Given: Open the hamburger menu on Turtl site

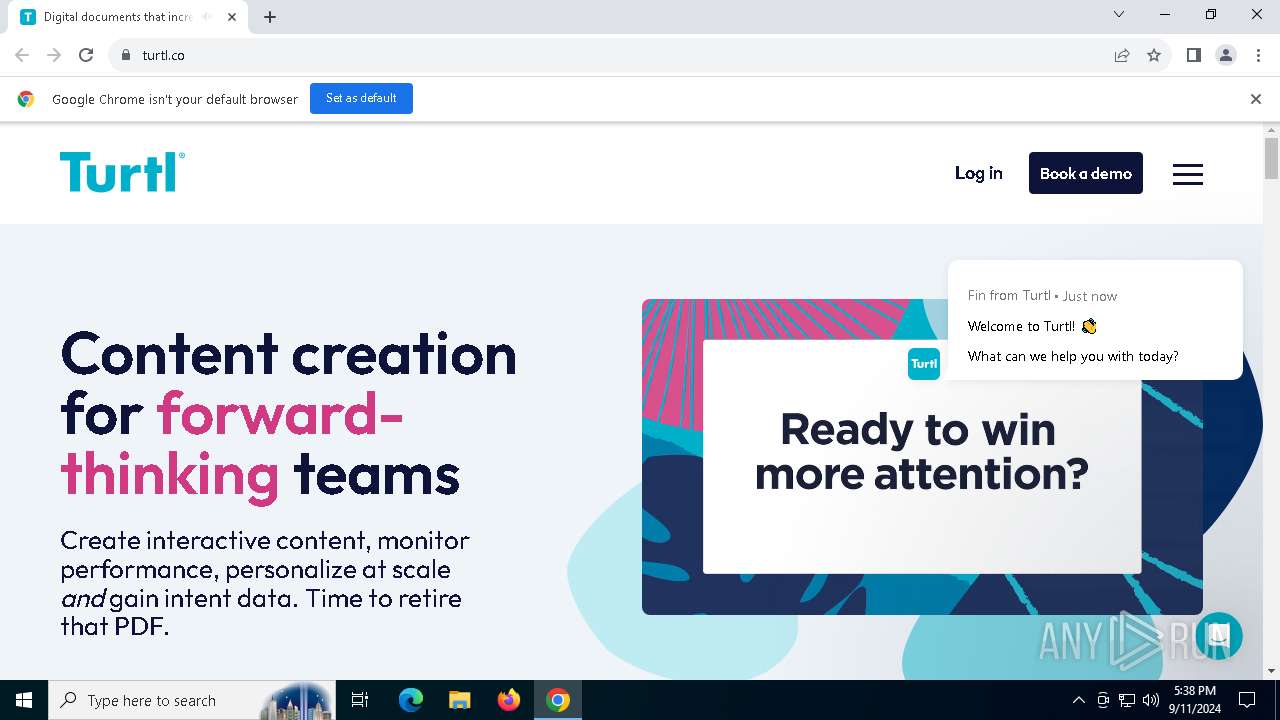Looking at the screenshot, I should coord(1187,174).
